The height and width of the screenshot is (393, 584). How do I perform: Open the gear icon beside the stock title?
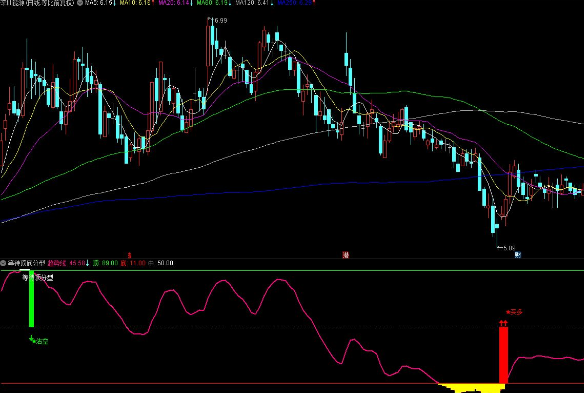tap(79, 3)
